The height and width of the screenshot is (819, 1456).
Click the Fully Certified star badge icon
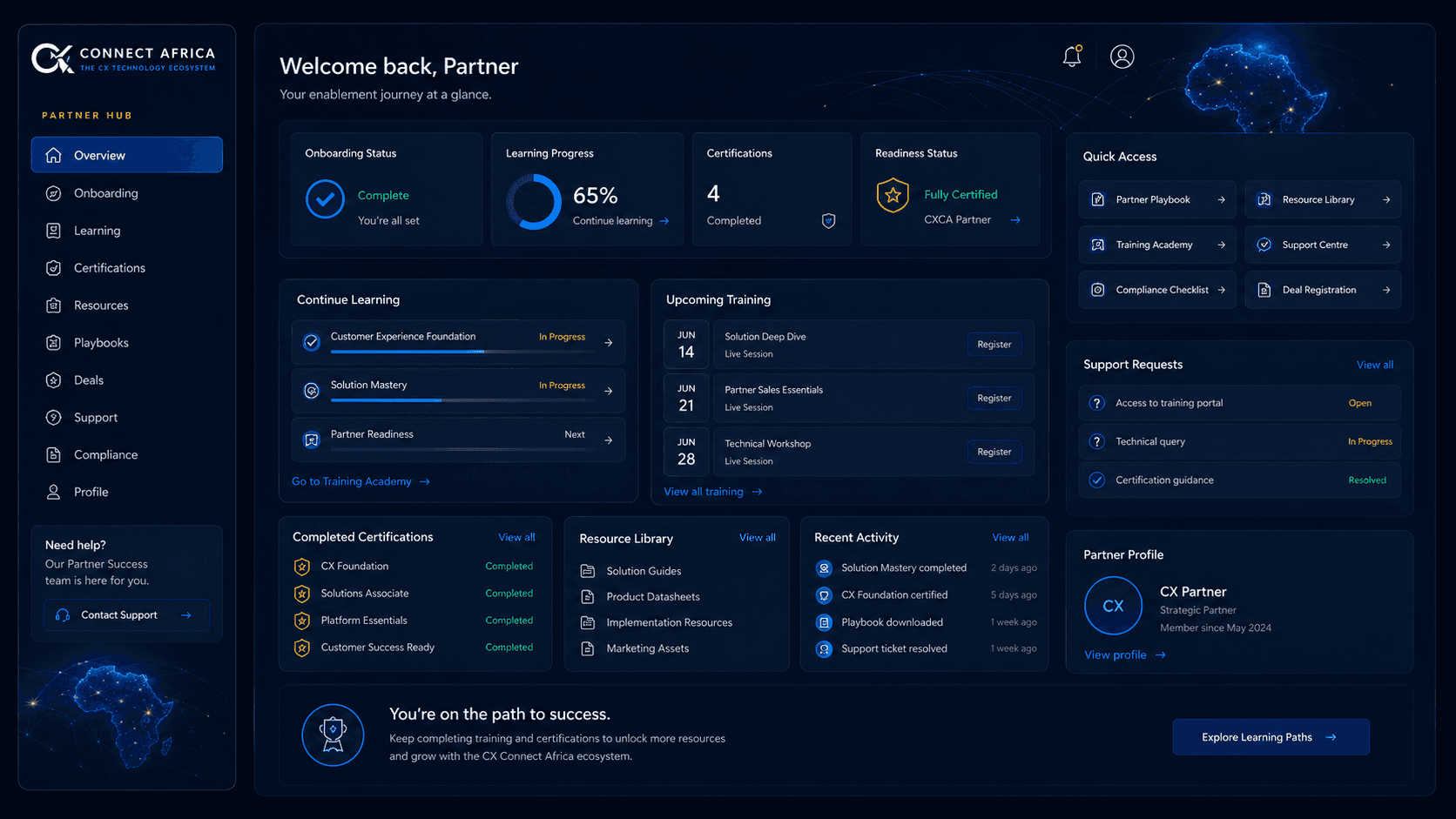click(893, 195)
